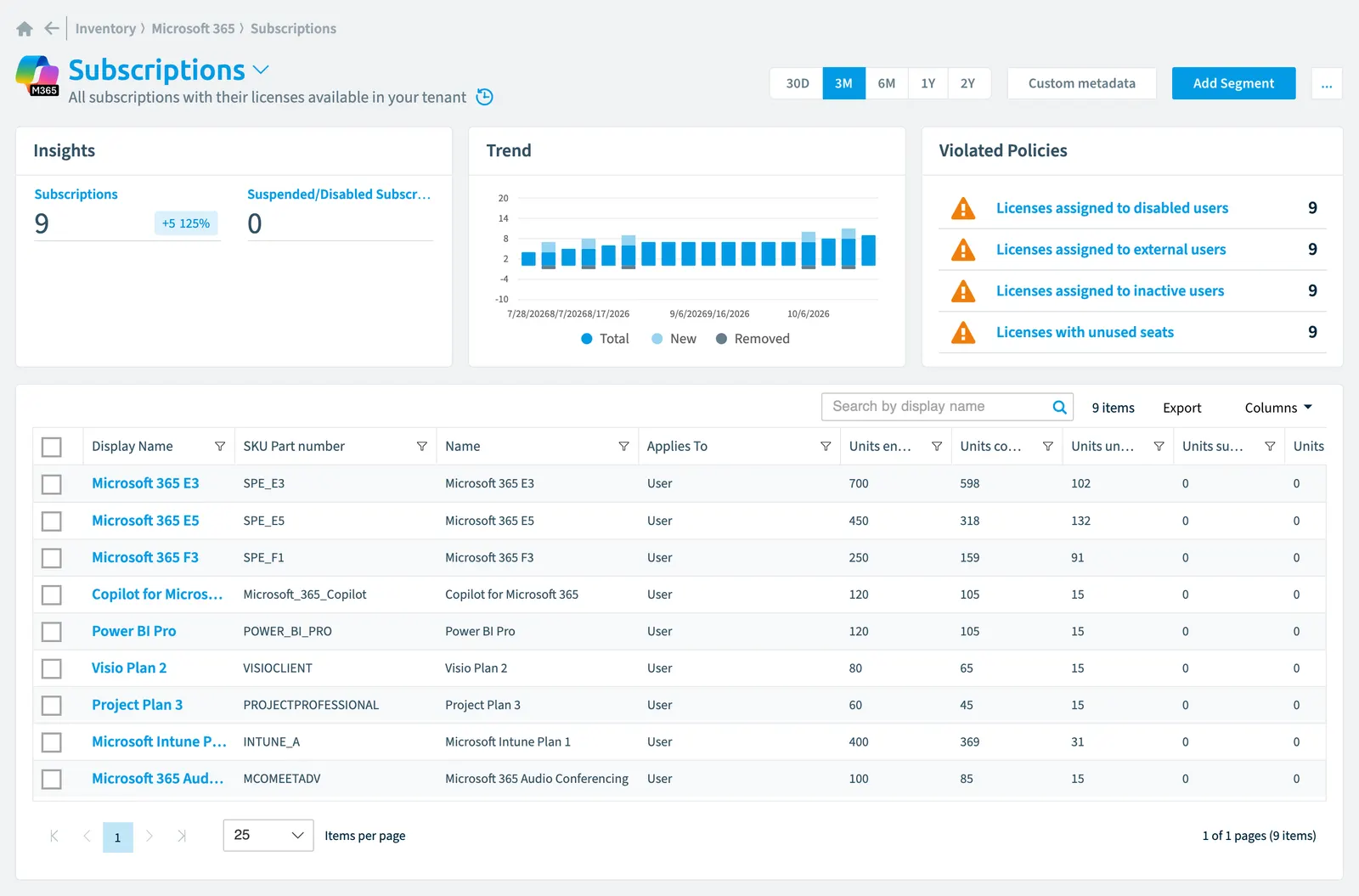Open Licenses with unused seats policy

pos(1085,332)
